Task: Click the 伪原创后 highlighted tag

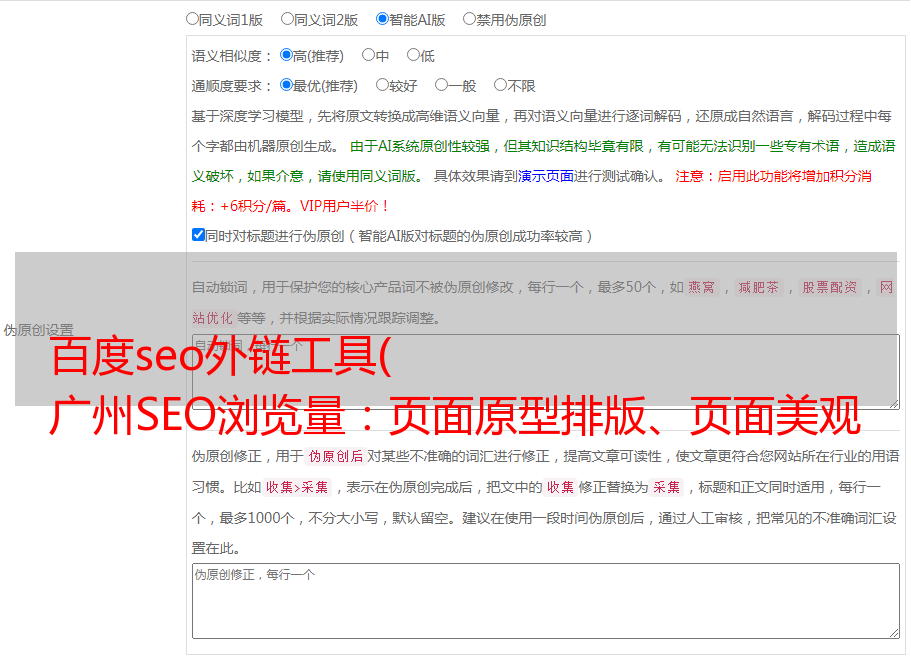Action: (x=336, y=456)
